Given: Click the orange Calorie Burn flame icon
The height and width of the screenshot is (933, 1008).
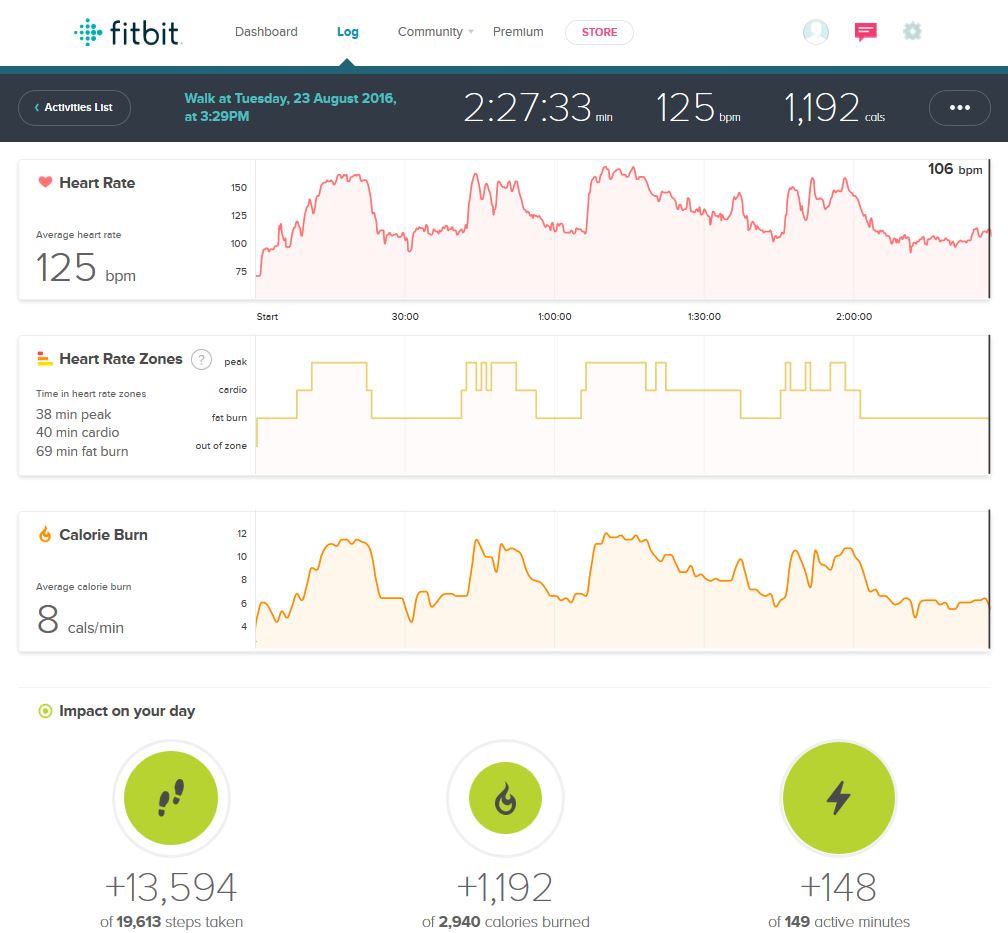Looking at the screenshot, I should pos(45,535).
